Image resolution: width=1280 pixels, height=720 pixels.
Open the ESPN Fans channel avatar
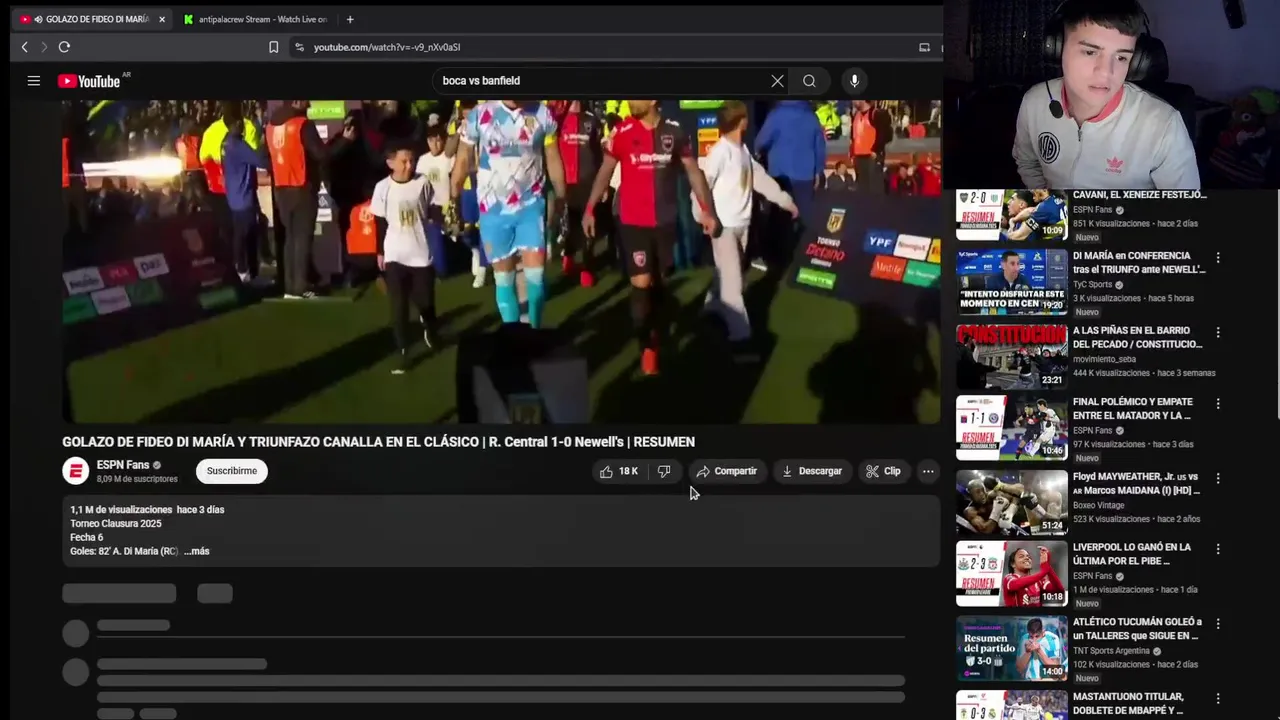tap(75, 471)
